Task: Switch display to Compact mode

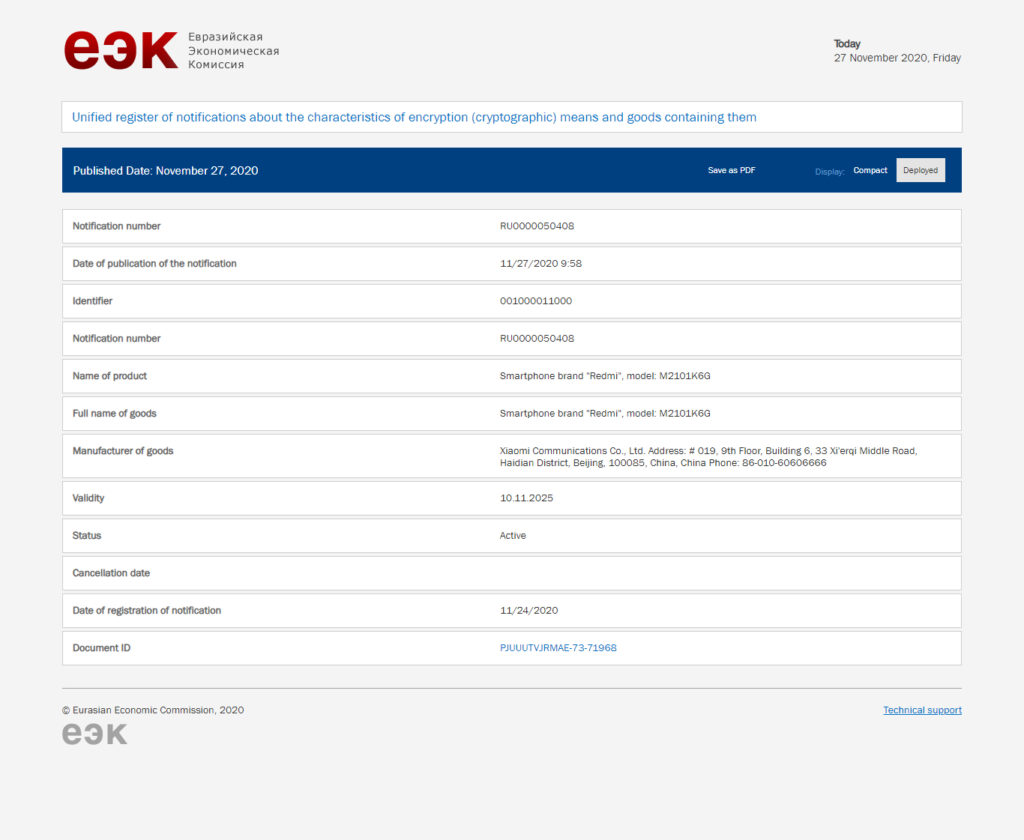Action: [x=870, y=170]
